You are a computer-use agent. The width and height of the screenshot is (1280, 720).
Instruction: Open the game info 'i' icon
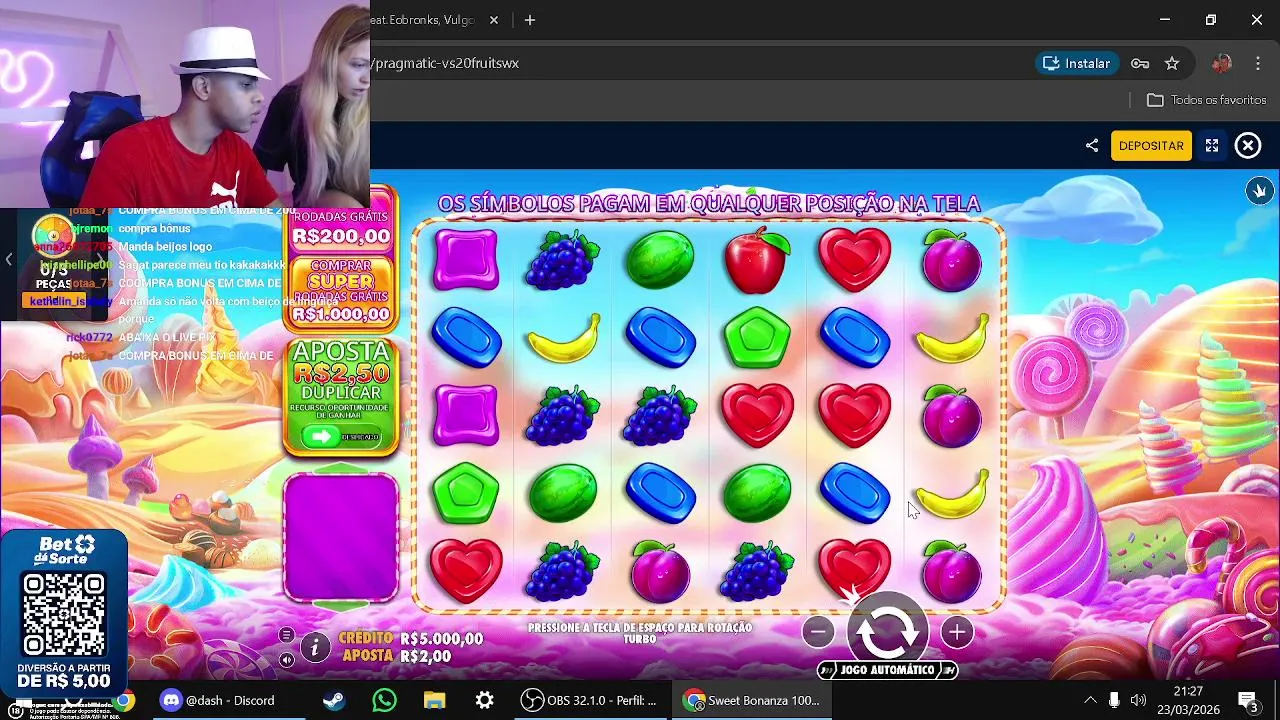tap(315, 647)
